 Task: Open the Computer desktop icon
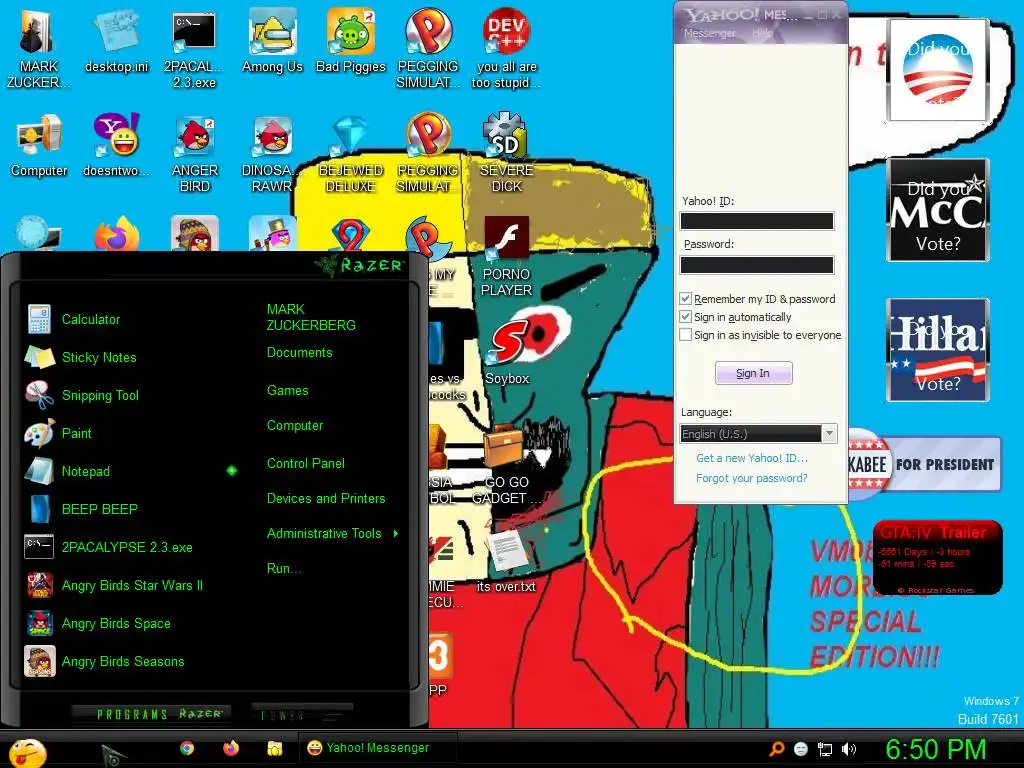pos(39,145)
